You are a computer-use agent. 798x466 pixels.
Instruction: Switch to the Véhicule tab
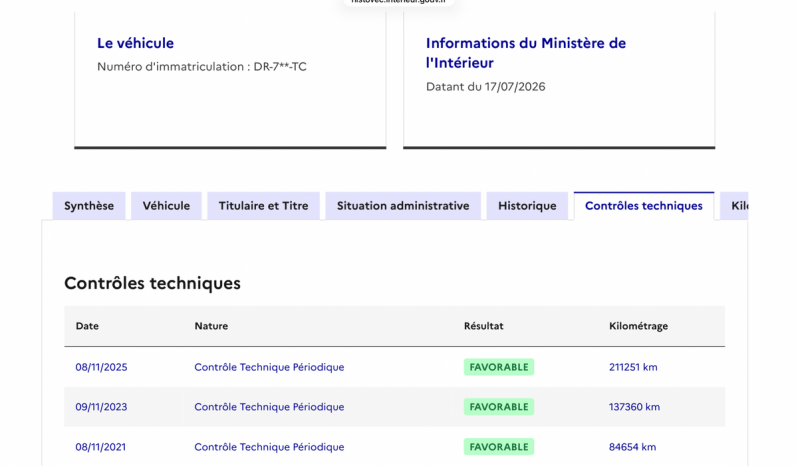pos(166,206)
